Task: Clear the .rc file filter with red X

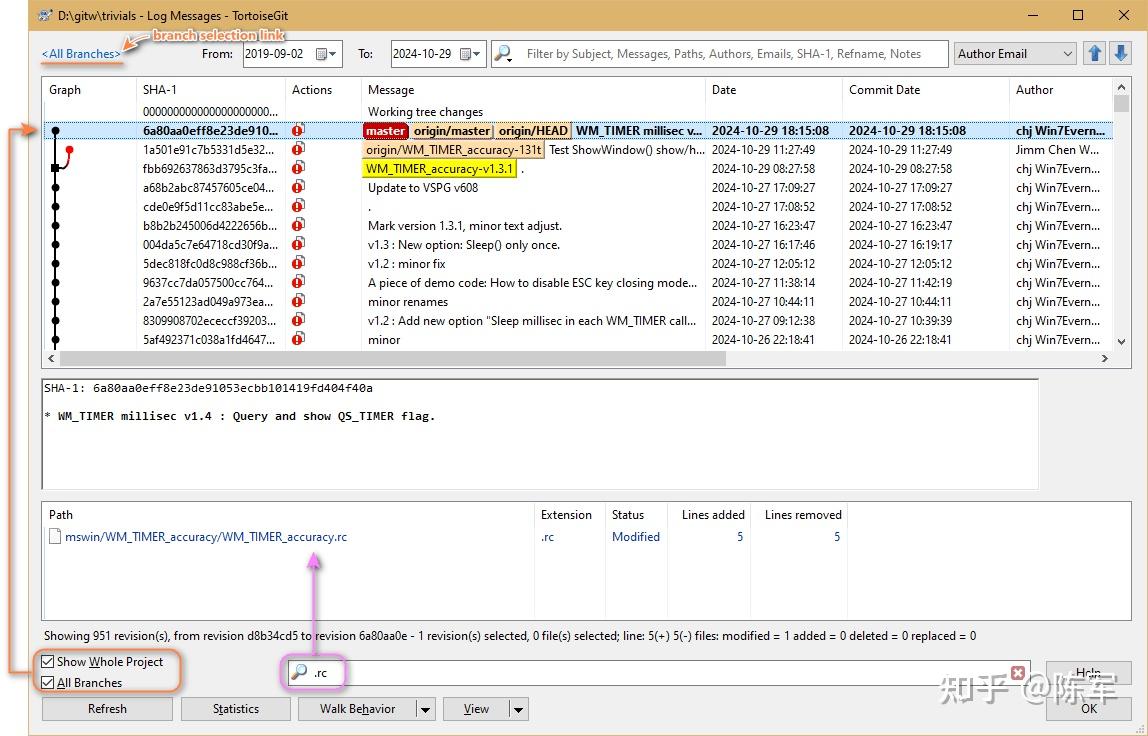Action: click(1018, 673)
